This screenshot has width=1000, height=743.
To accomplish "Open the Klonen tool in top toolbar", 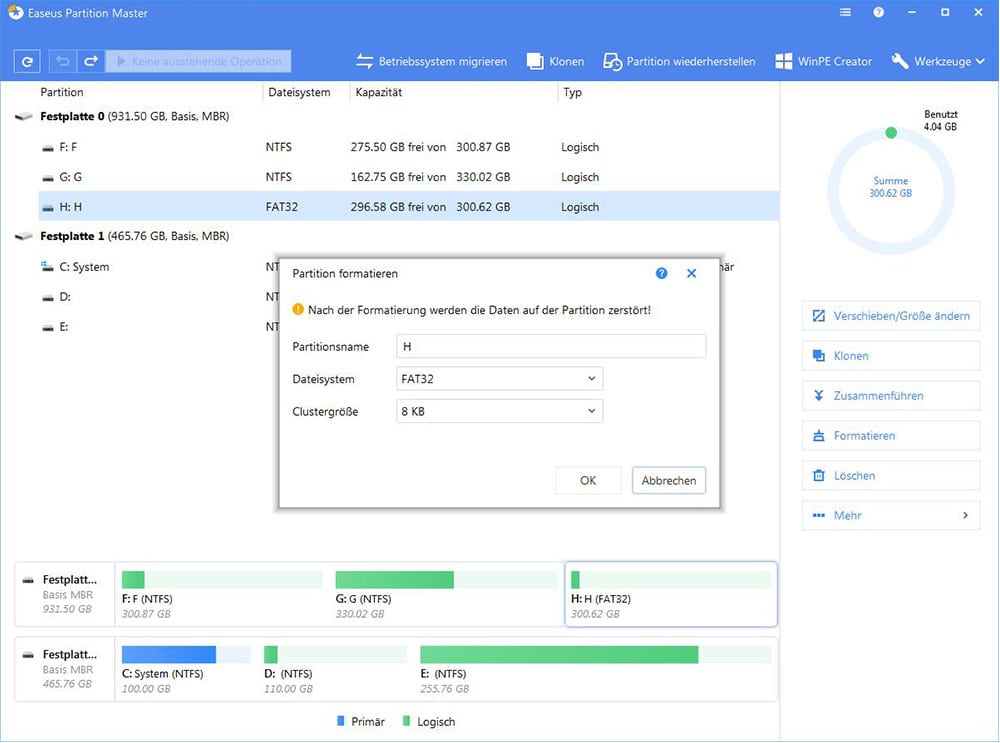I will pyautogui.click(x=555, y=61).
